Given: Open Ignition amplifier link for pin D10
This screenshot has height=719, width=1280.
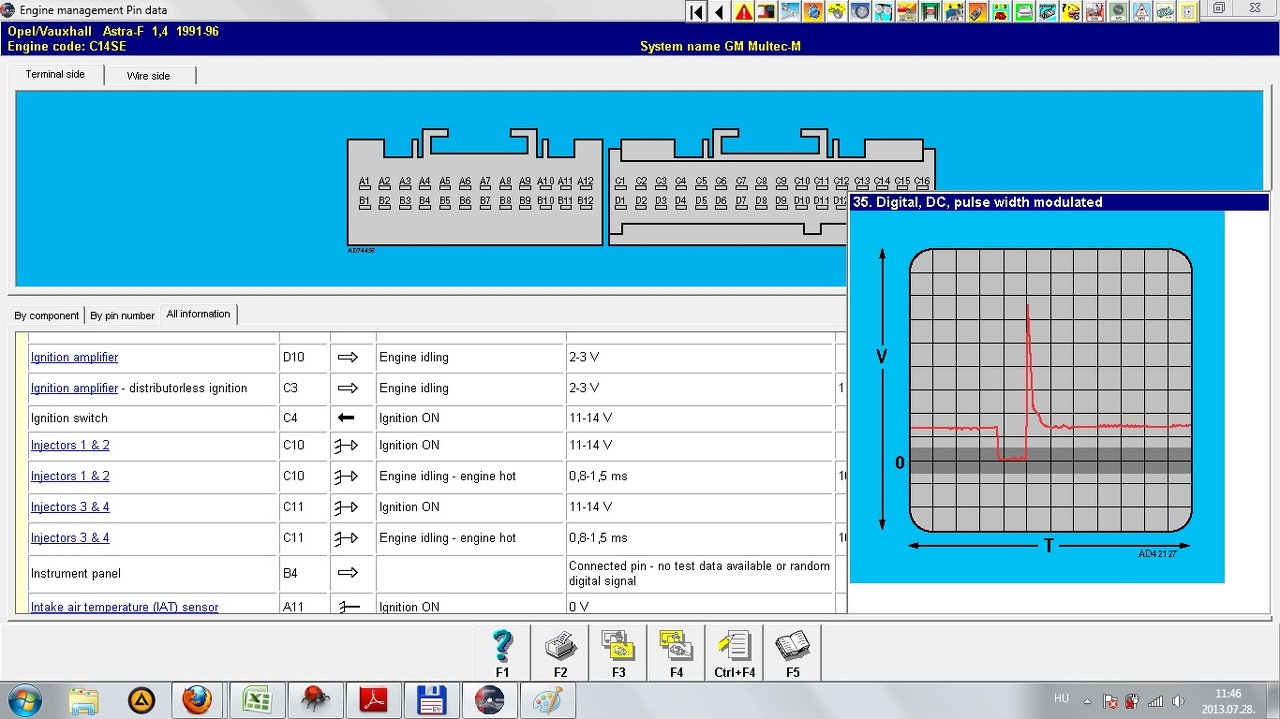Looking at the screenshot, I should (x=74, y=357).
